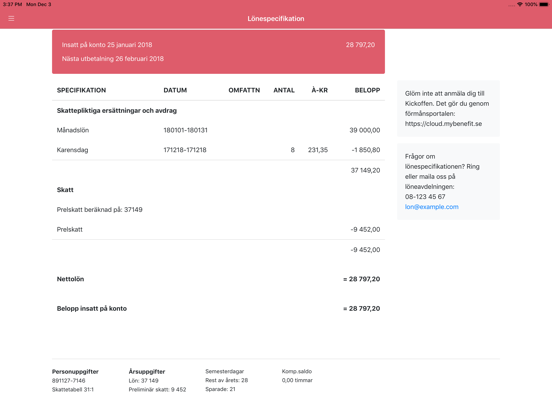The image size is (552, 414).
Task: Click the à-kr value 231,35
Action: [318, 150]
